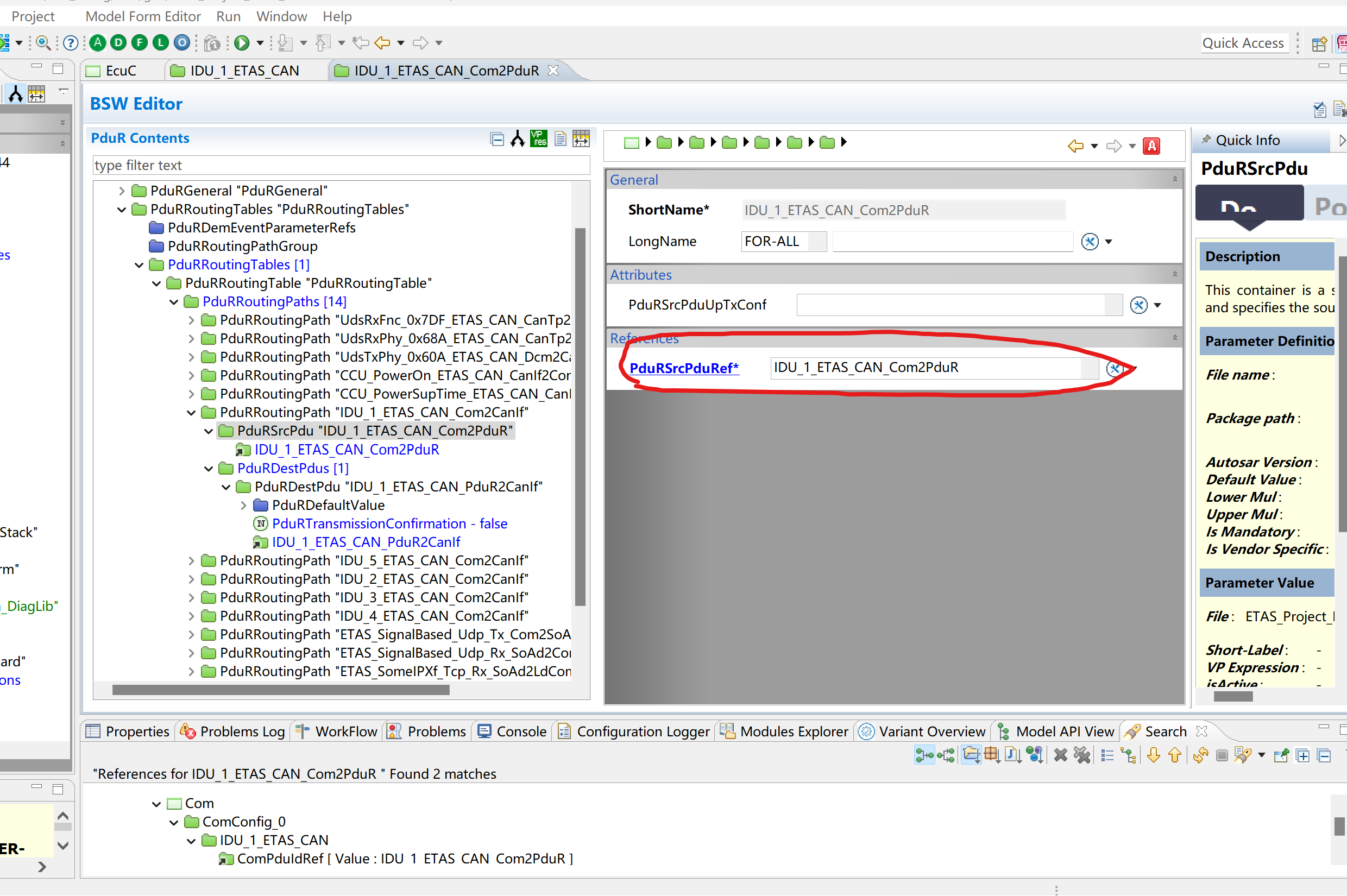1347x896 pixels.
Task: Select the green A perspective icon
Action: click(98, 42)
